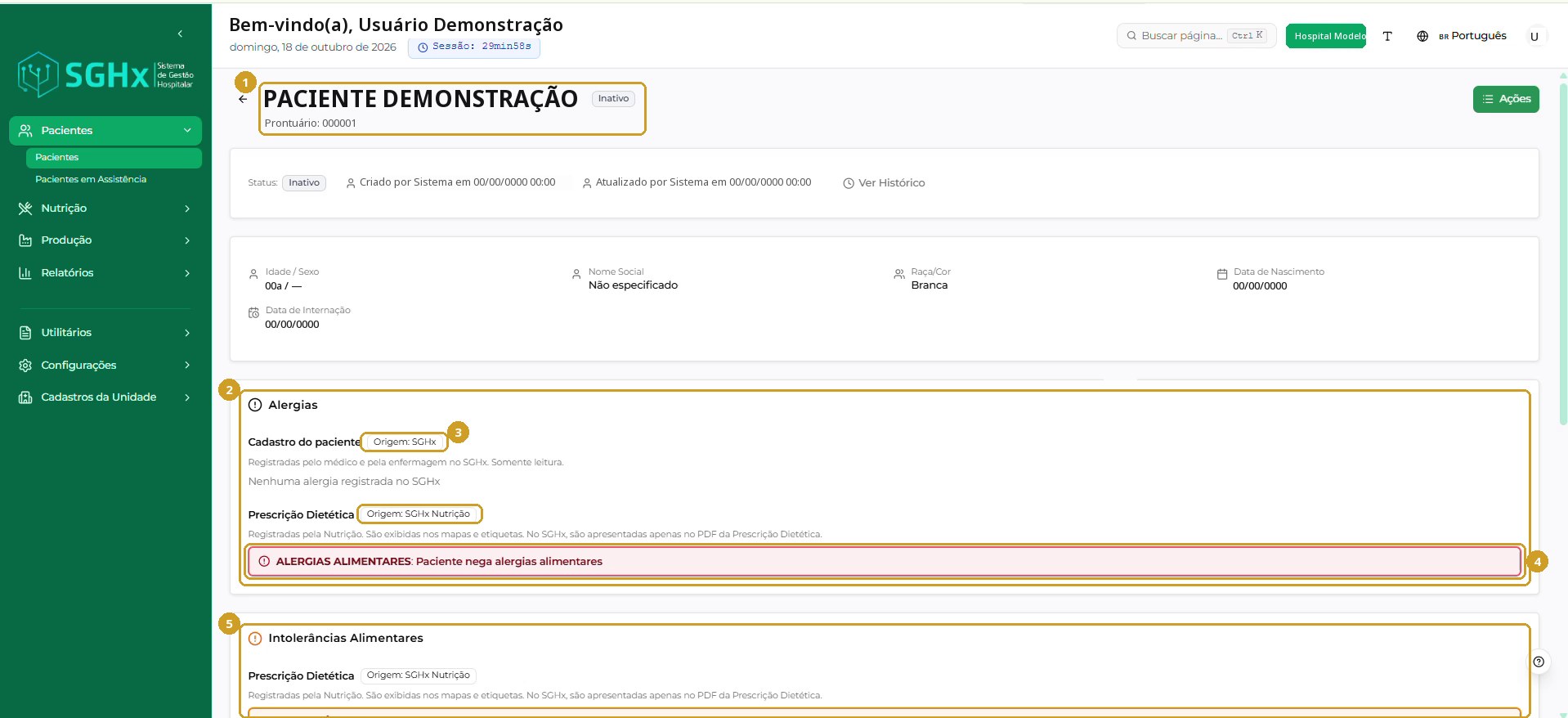This screenshot has width=1568, height=718.
Task: Click the Produção factory icon
Action: 25,240
